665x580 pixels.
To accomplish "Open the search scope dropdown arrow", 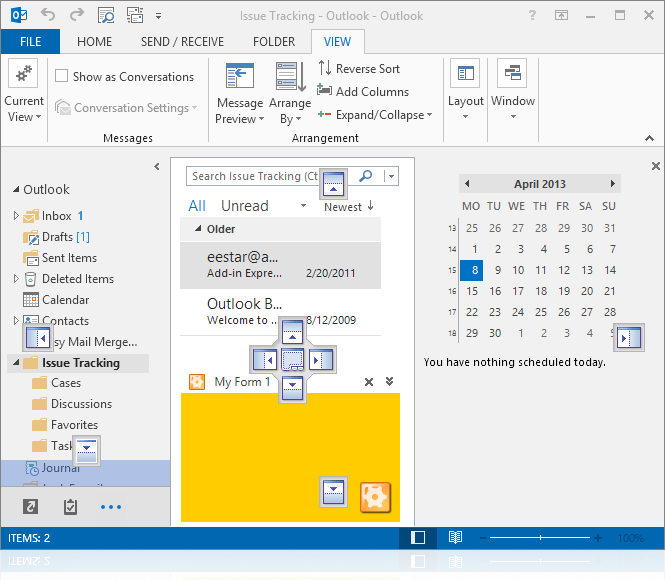I will tap(391, 176).
